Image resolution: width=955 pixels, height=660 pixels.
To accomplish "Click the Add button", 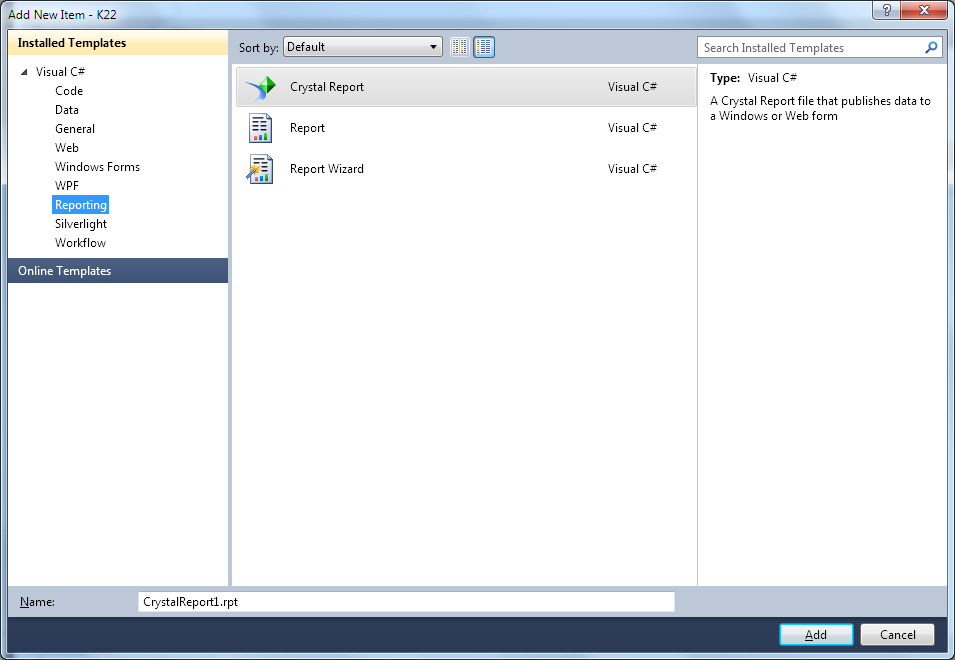I will tap(816, 634).
